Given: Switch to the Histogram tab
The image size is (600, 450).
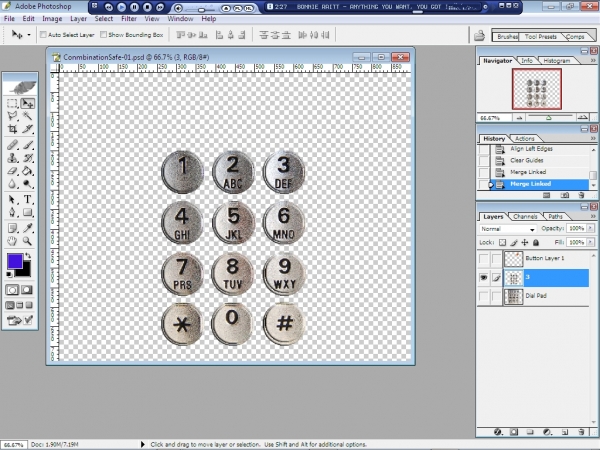Looking at the screenshot, I should pos(557,60).
